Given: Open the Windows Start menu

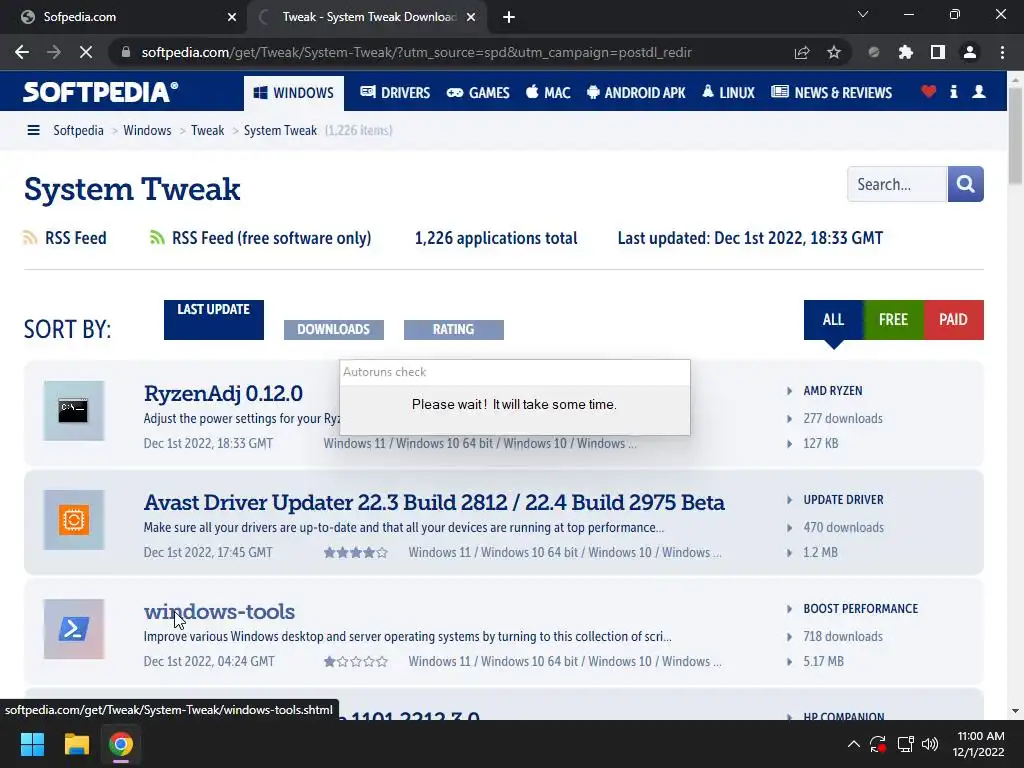Looking at the screenshot, I should (32, 744).
